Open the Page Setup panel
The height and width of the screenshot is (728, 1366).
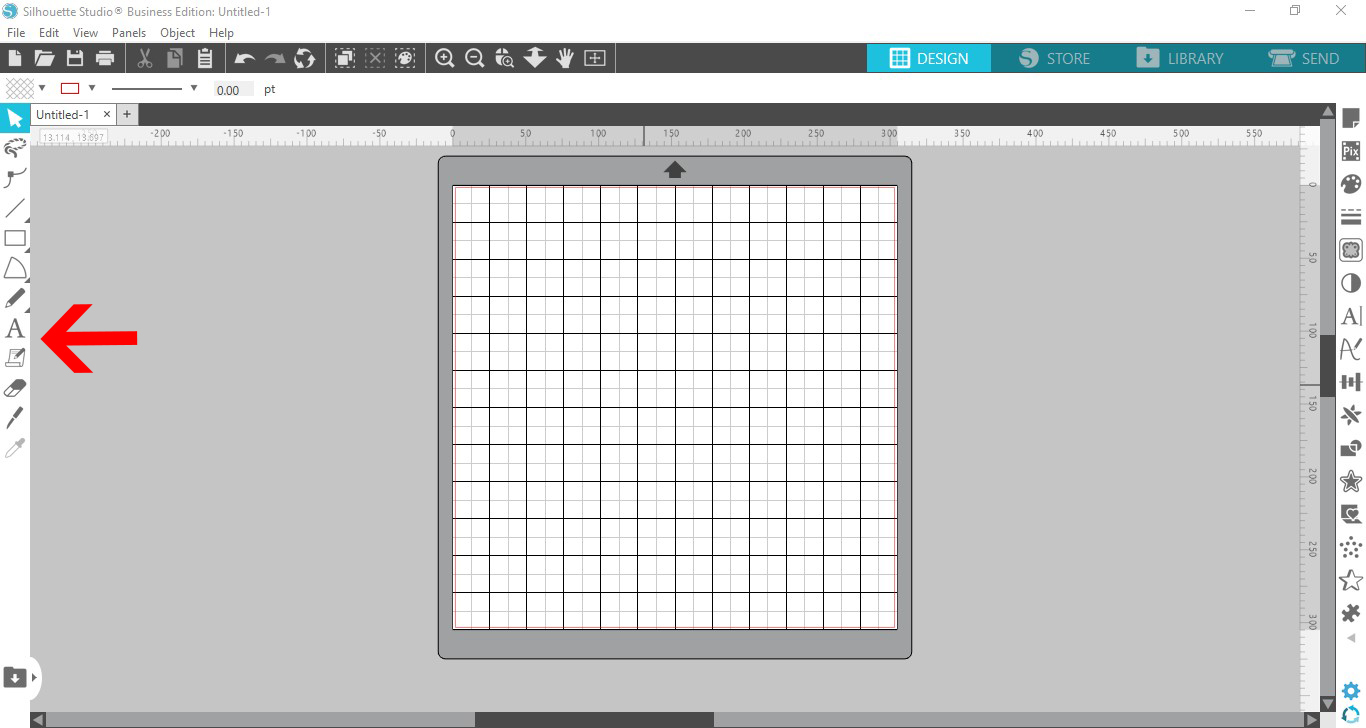[1351, 119]
